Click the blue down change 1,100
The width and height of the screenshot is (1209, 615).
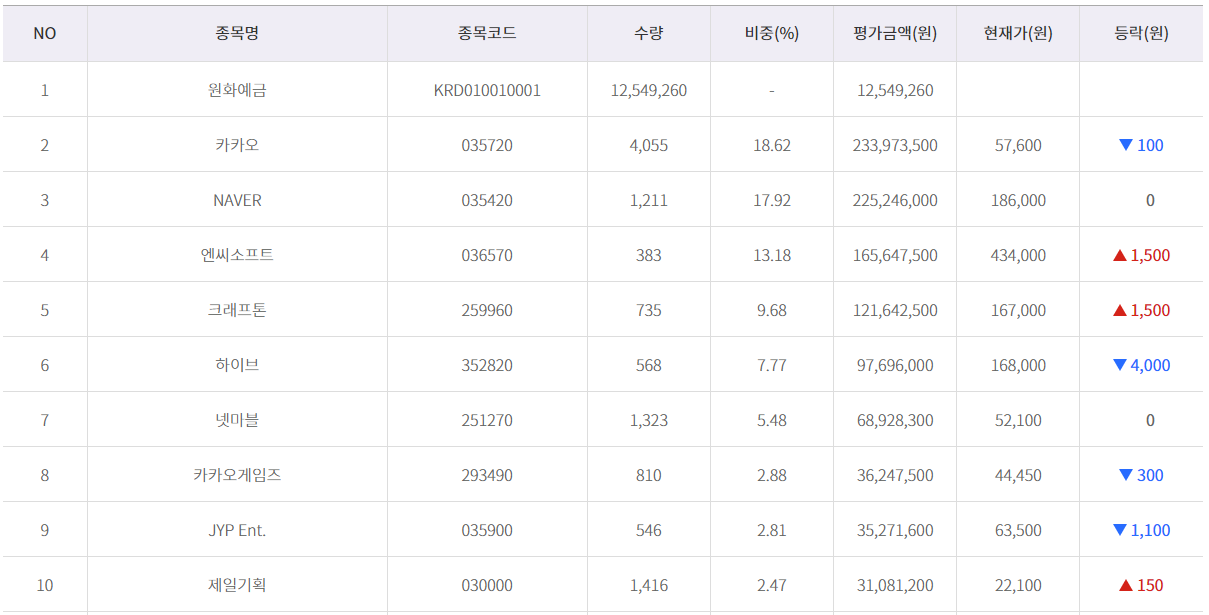pyautogui.click(x=1141, y=530)
